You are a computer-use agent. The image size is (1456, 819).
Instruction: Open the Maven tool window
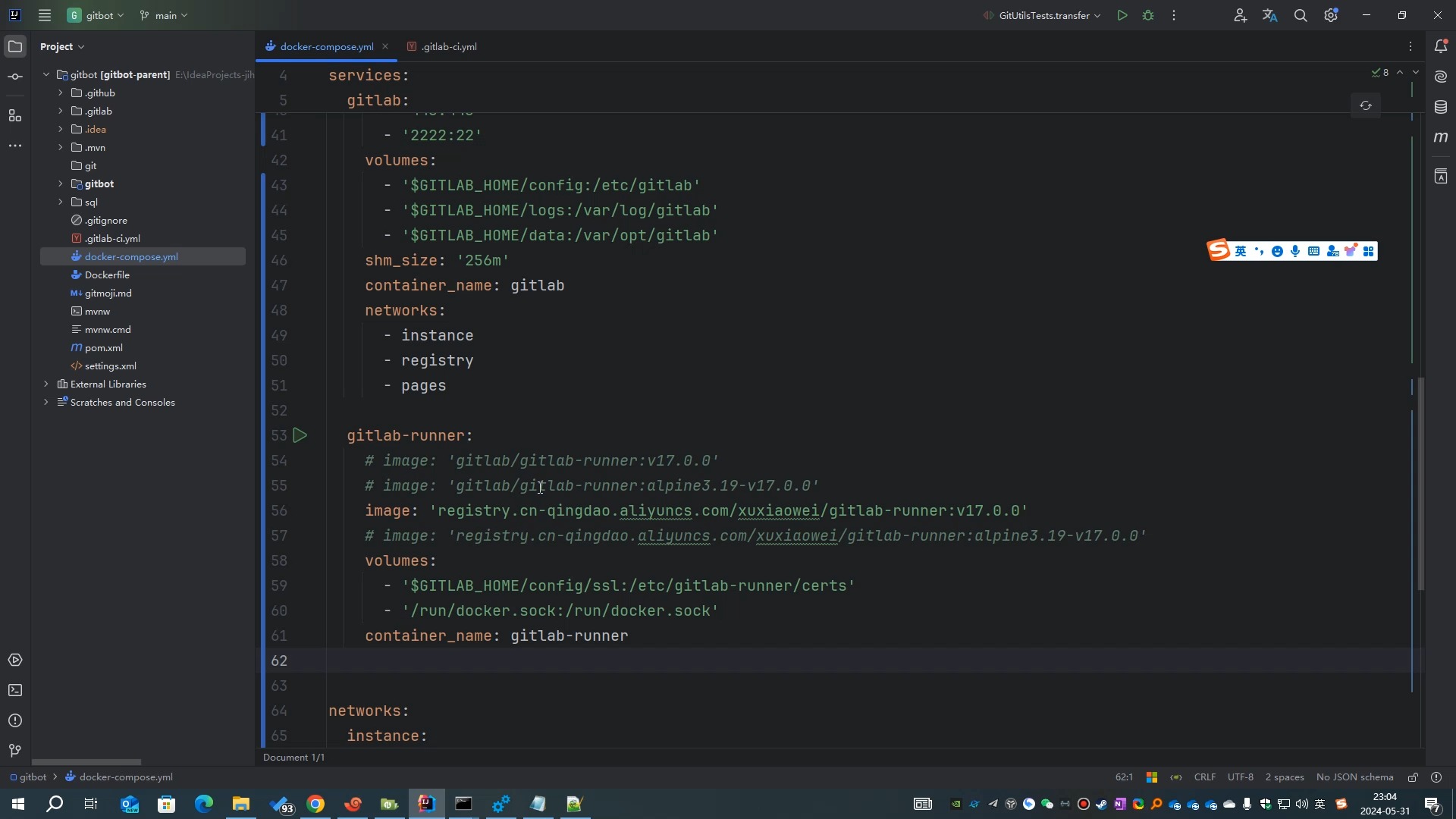click(x=1441, y=137)
